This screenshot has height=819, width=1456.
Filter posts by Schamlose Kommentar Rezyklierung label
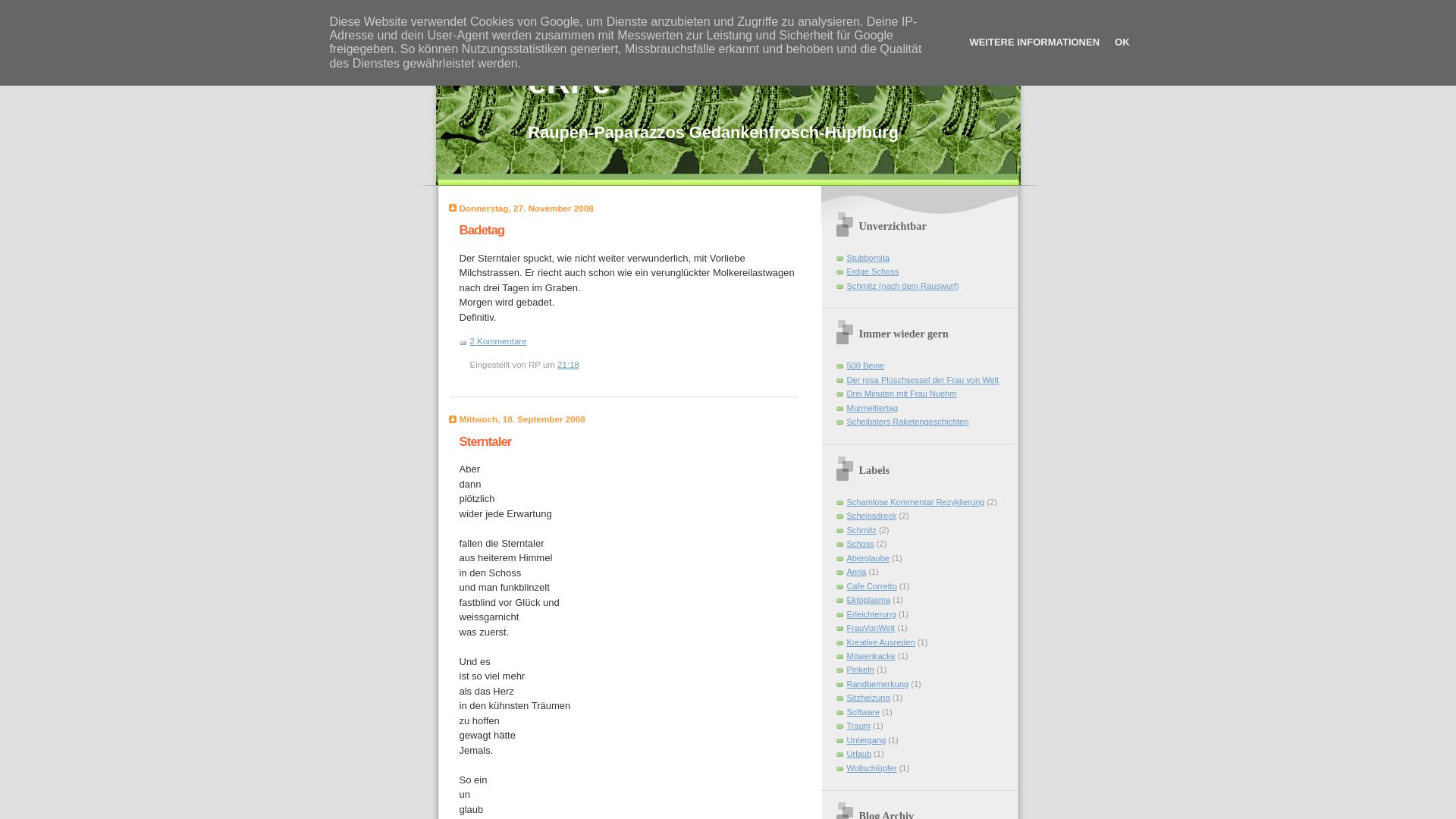[x=915, y=503]
